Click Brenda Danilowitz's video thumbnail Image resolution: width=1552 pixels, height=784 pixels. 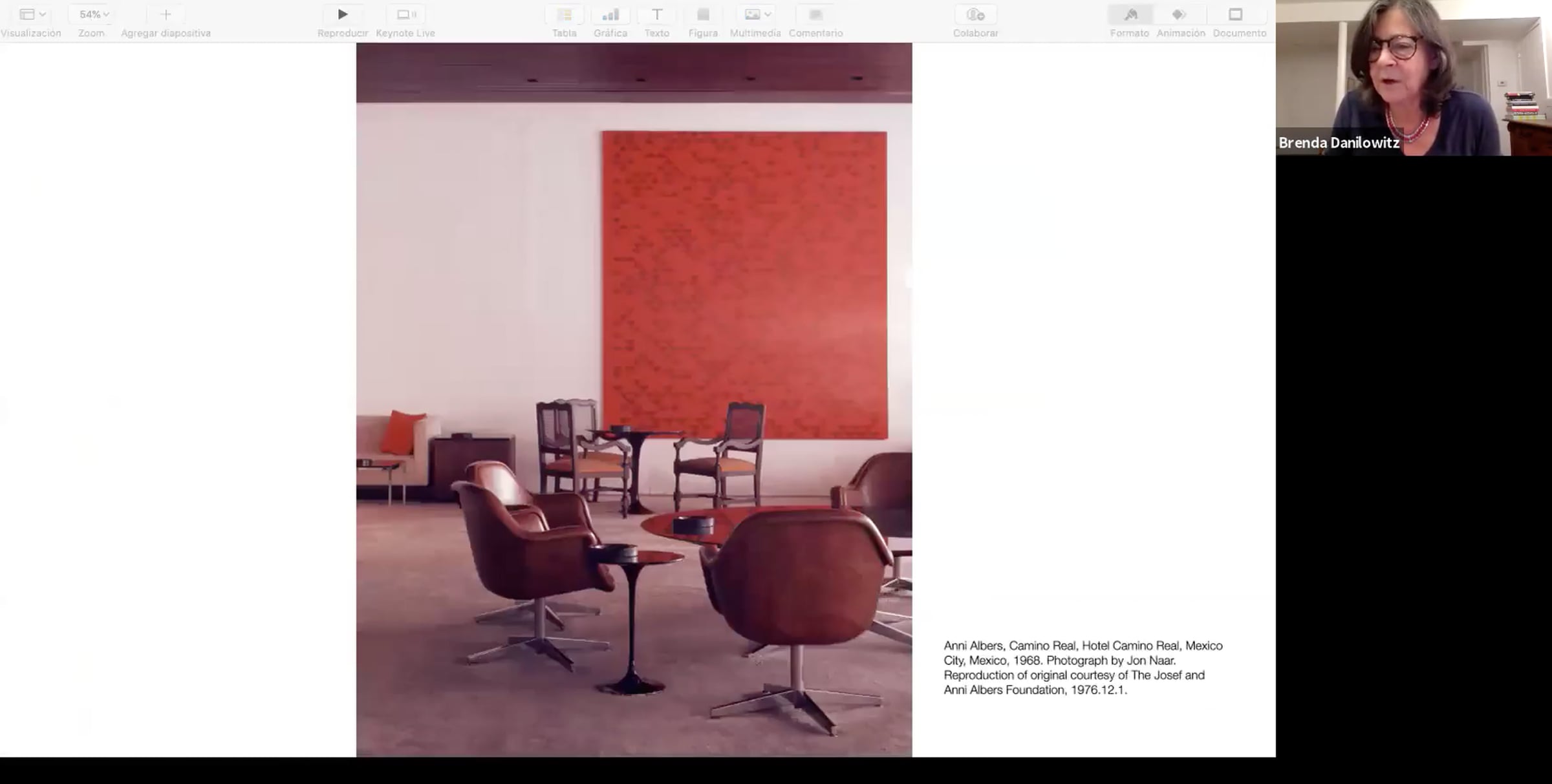tap(1414, 78)
